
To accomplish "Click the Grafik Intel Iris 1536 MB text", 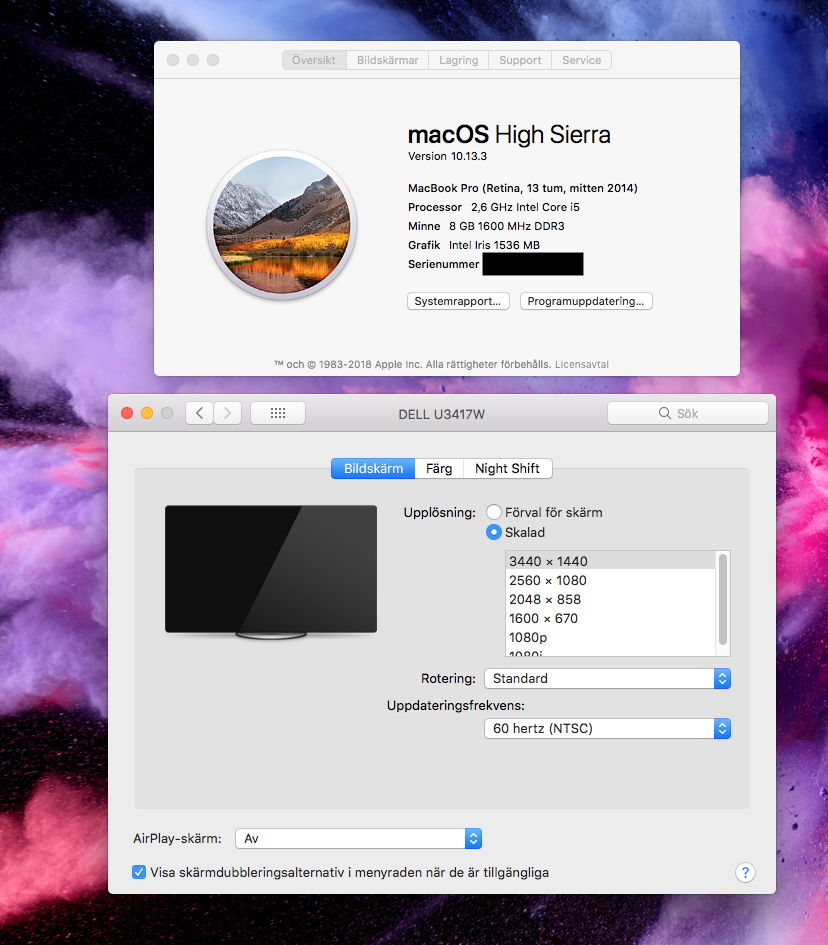I will [474, 245].
